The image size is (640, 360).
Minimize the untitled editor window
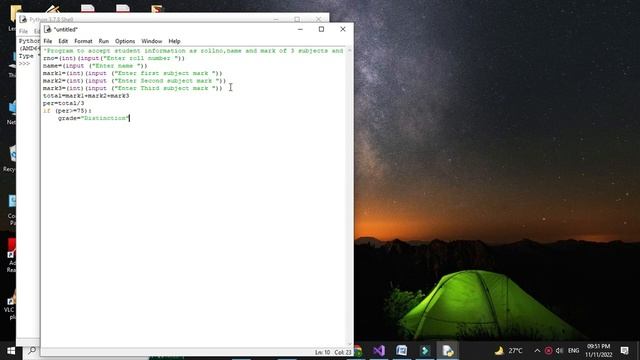click(x=300, y=29)
